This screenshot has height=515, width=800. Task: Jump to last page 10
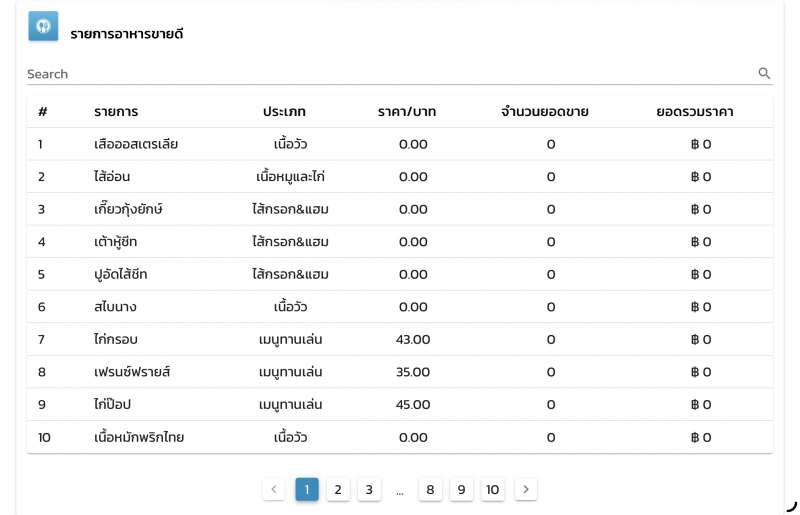click(492, 489)
